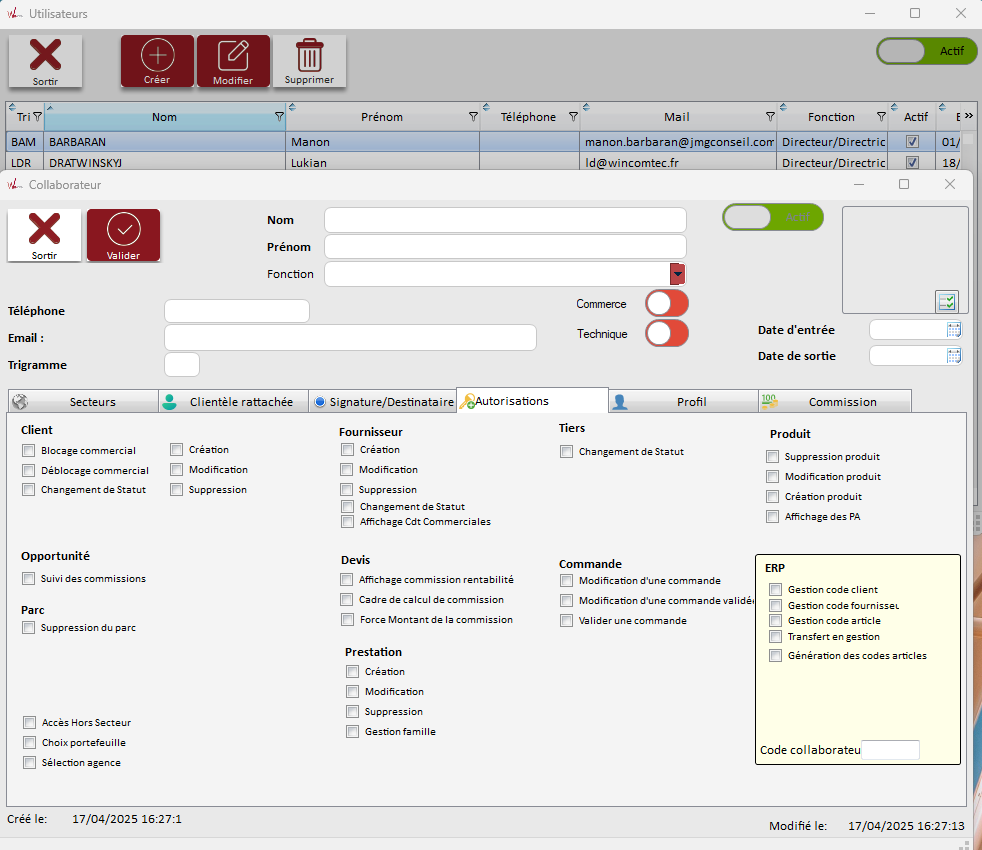Open the Fonction column filter in grid

point(880,117)
